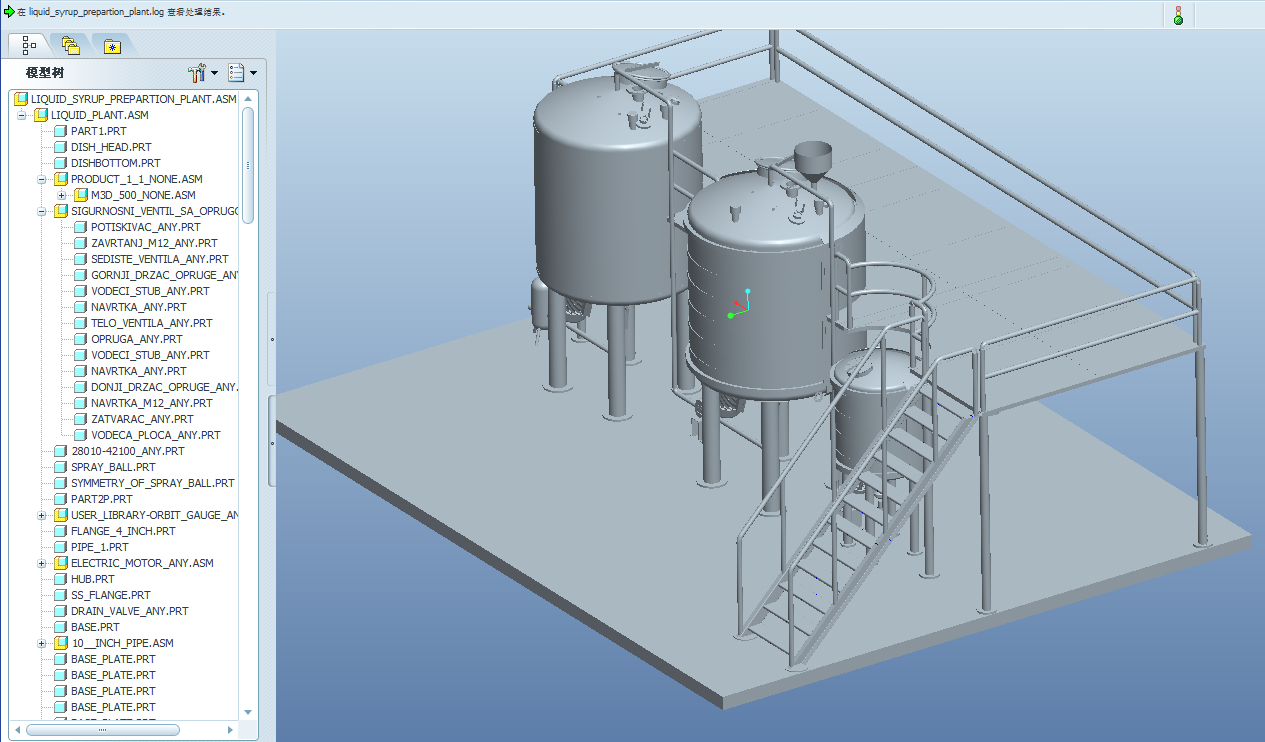Viewport: 1265px width, 742px height.
Task: Select GORNJI_DRZAC_OPRUGE part row
Action: (164, 275)
